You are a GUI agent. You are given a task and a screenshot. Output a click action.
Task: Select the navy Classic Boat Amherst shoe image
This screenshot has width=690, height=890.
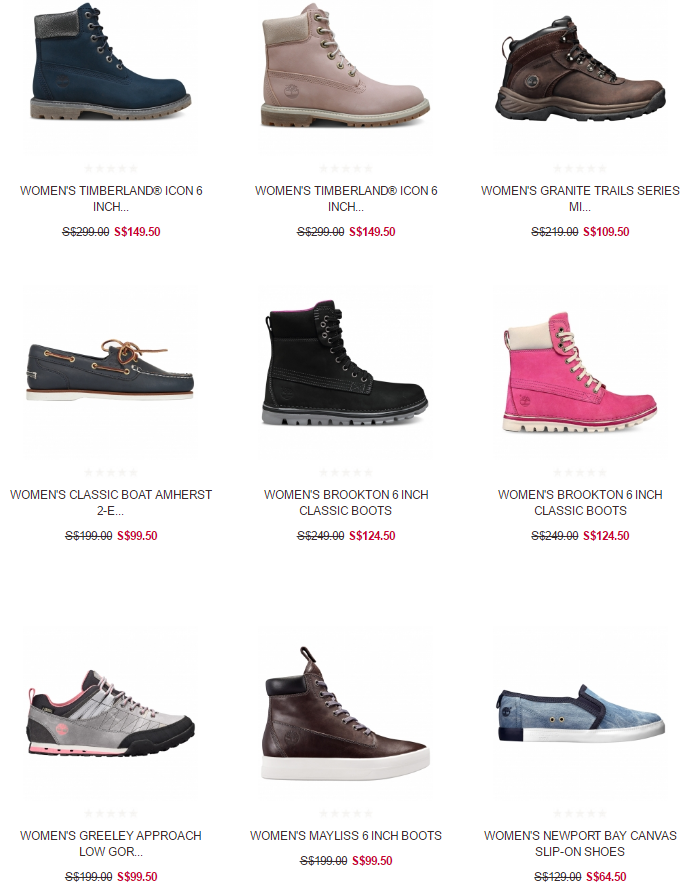pos(111,370)
